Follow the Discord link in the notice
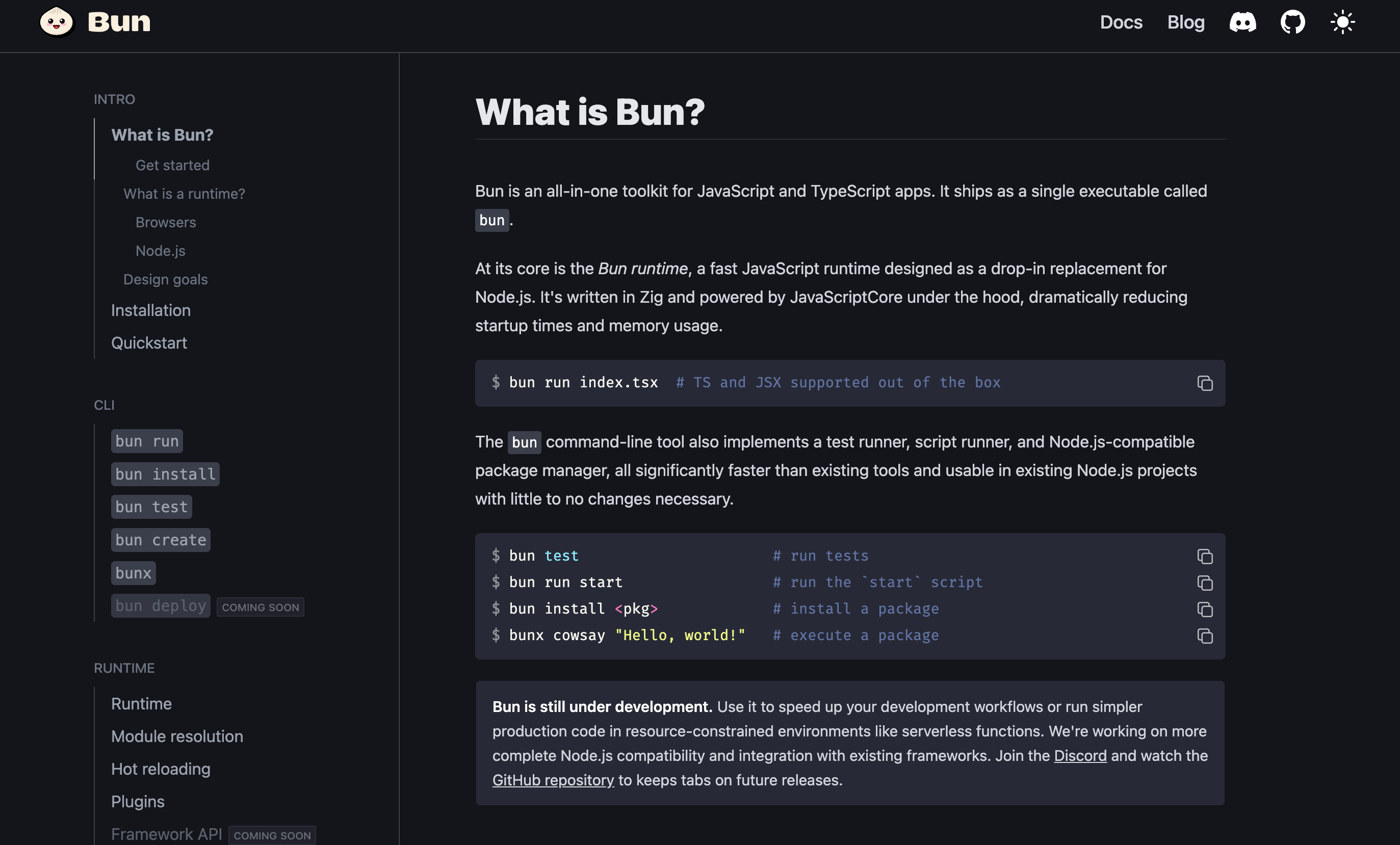This screenshot has width=1400, height=845. (x=1080, y=756)
